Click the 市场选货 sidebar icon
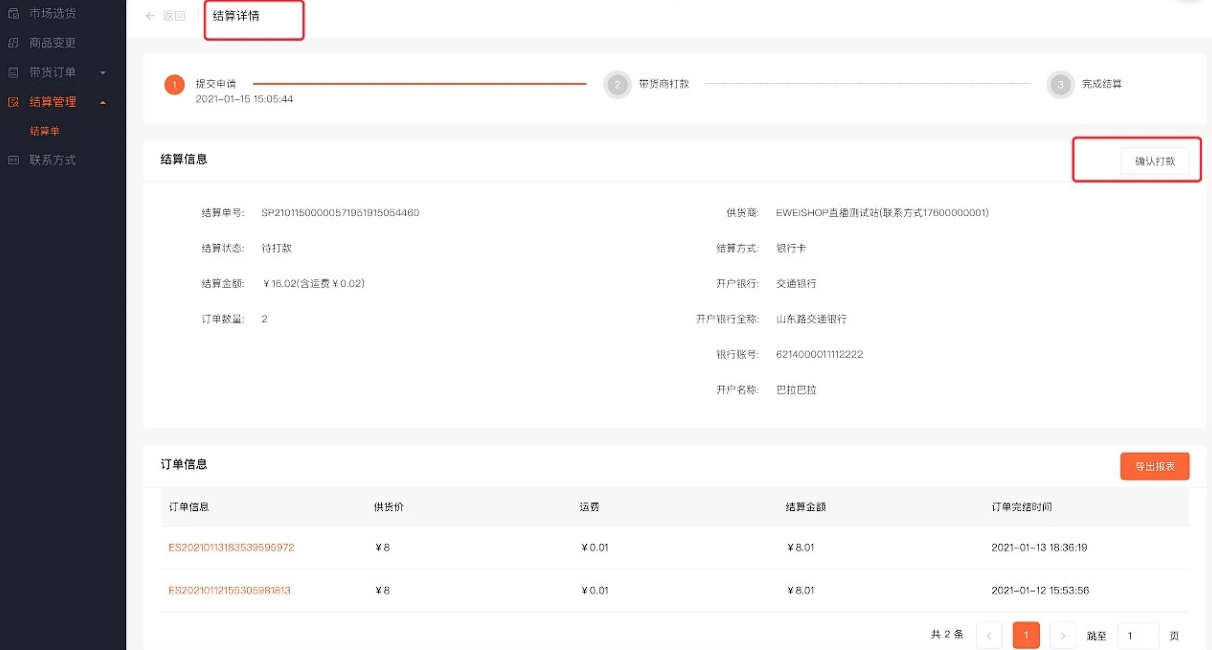The image size is (1212, 650). (13, 14)
